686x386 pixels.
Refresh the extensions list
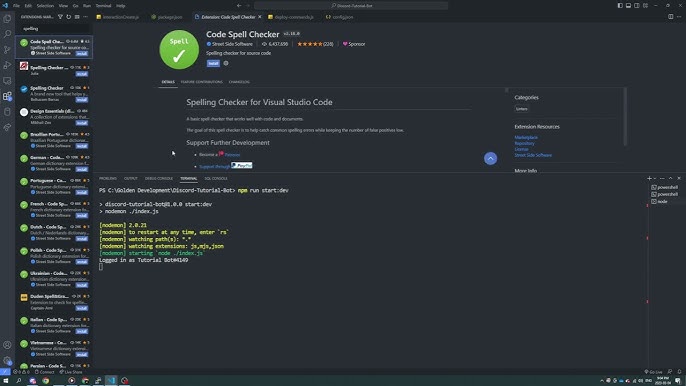click(69, 17)
